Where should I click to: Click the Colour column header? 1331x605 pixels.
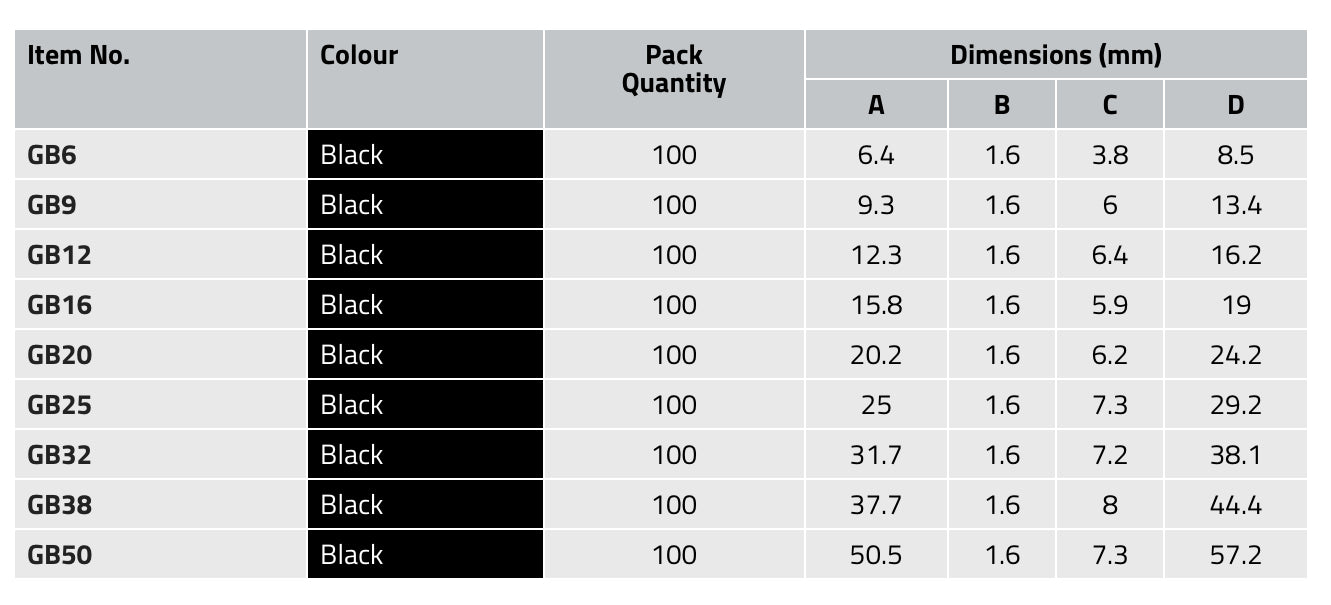(x=359, y=56)
